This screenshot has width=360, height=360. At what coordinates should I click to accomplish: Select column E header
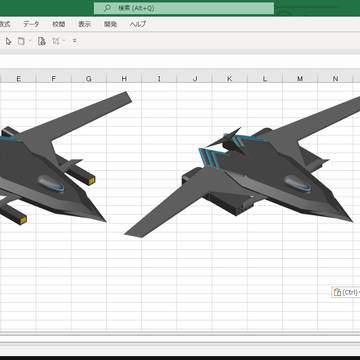coord(18,79)
